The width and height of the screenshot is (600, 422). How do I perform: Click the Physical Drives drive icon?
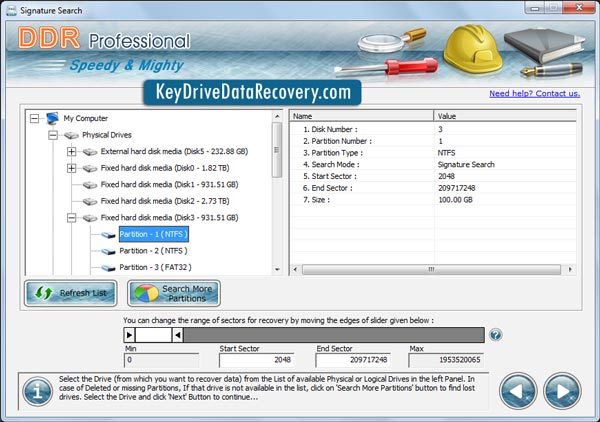coord(71,135)
